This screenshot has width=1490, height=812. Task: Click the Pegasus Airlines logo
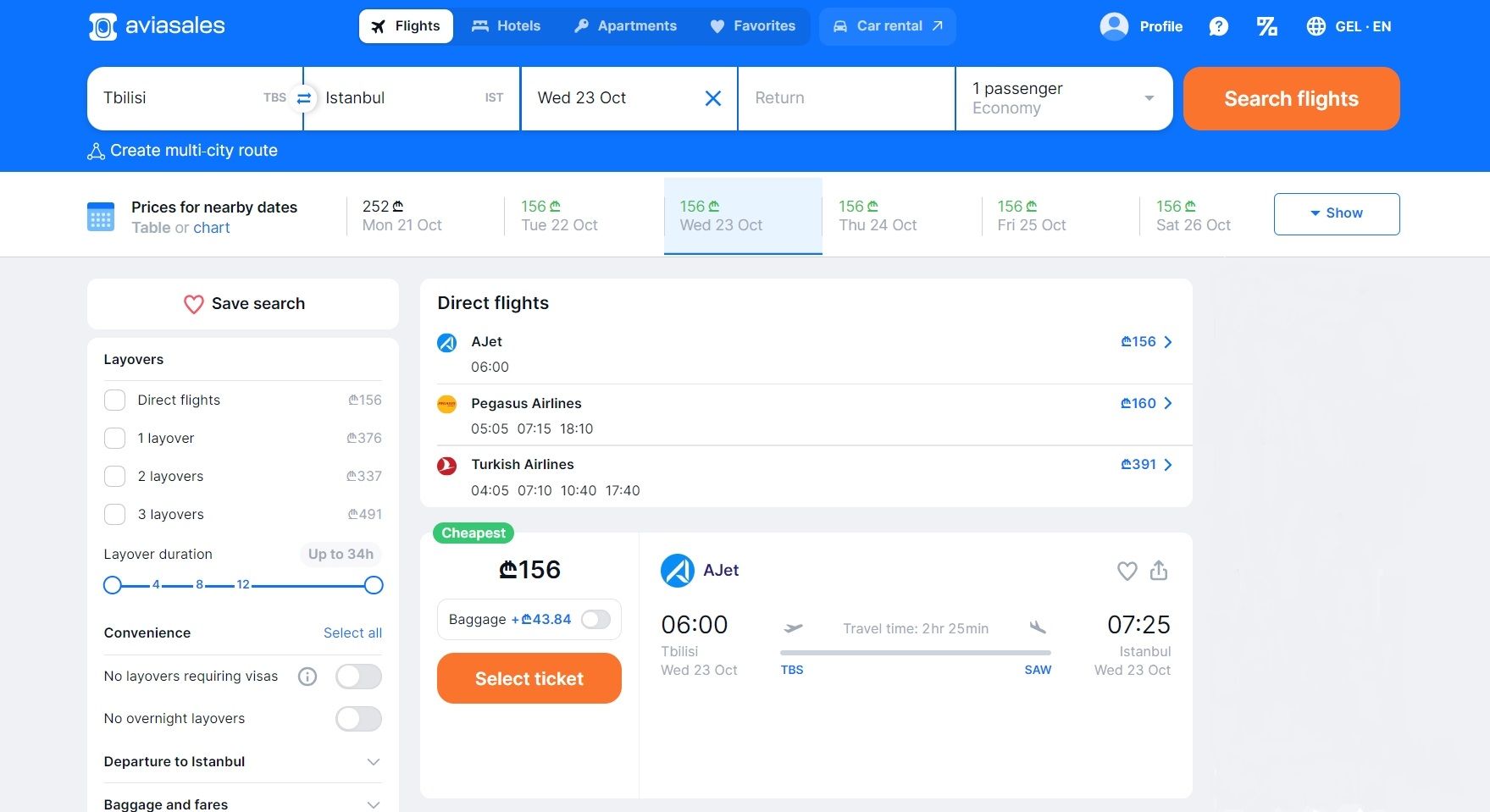pos(446,404)
